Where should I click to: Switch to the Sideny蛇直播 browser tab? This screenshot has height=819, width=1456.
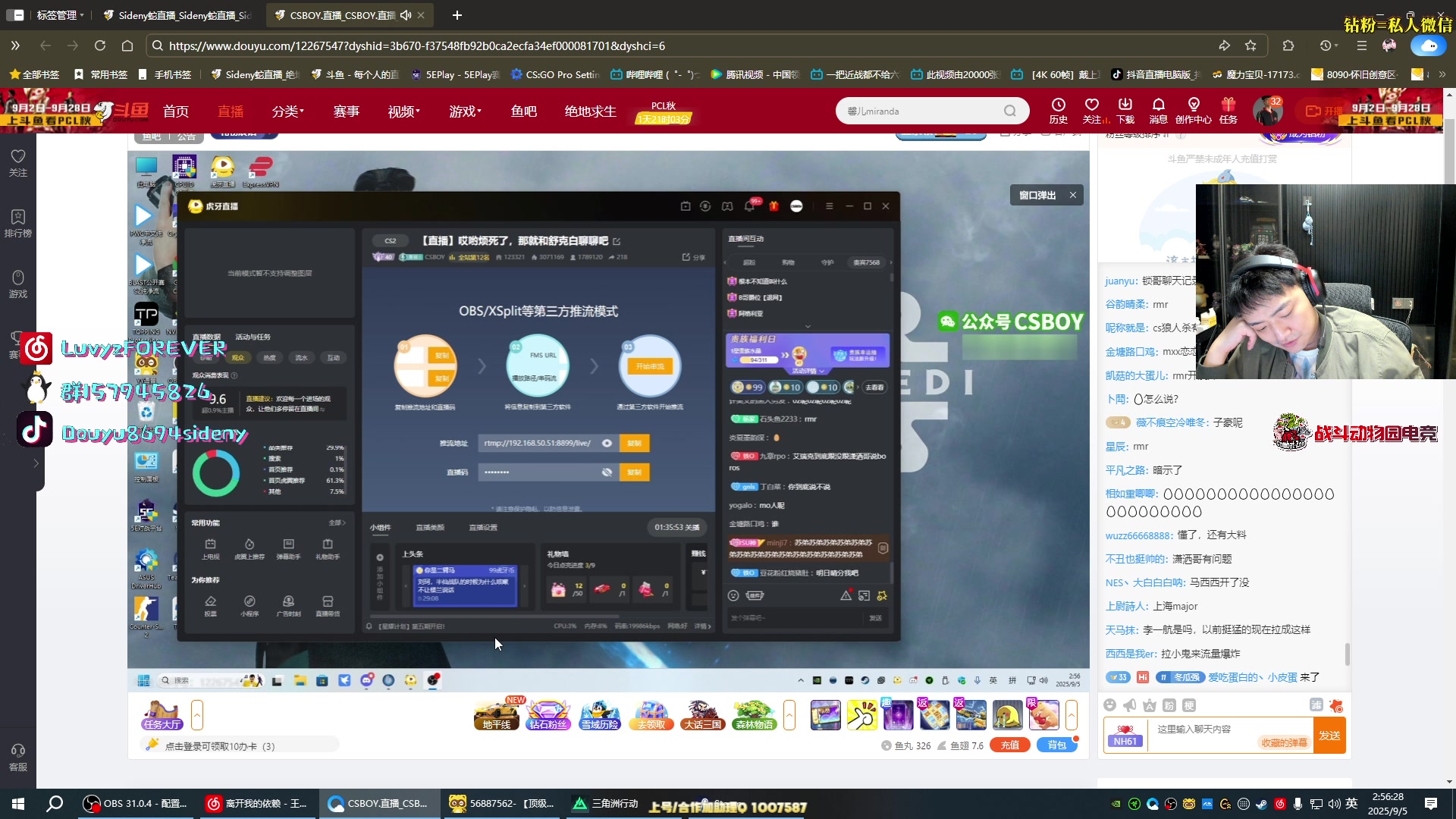click(179, 15)
